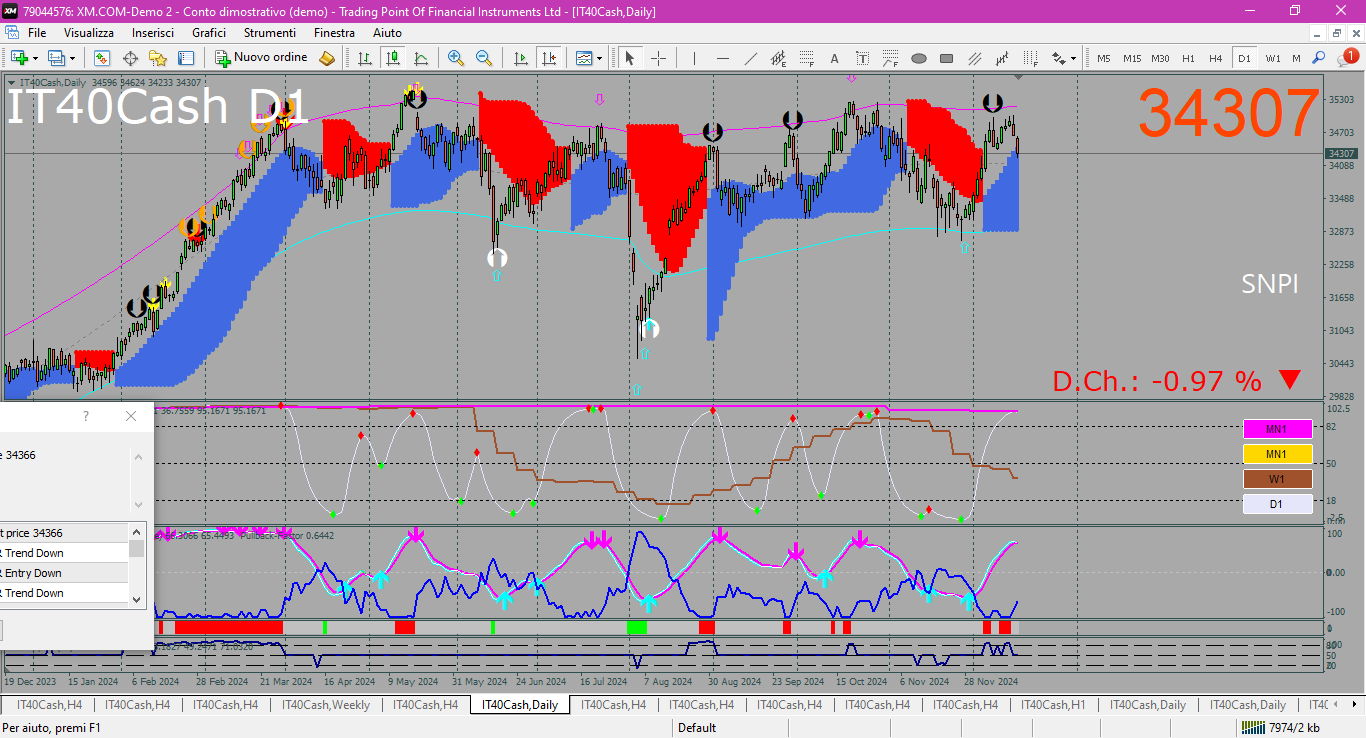Click the Zoom In magnifier

point(456,58)
